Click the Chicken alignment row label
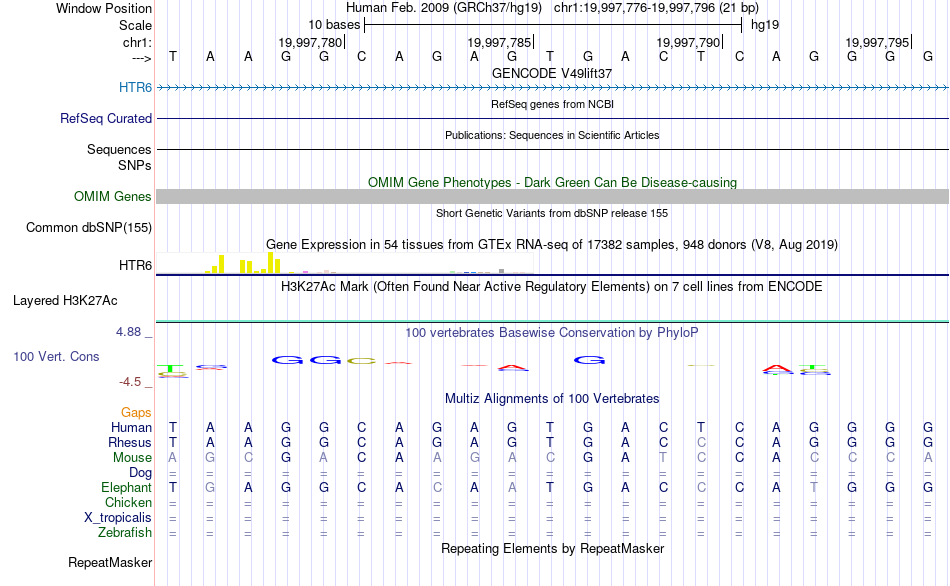The height and width of the screenshot is (586, 950). 128,502
